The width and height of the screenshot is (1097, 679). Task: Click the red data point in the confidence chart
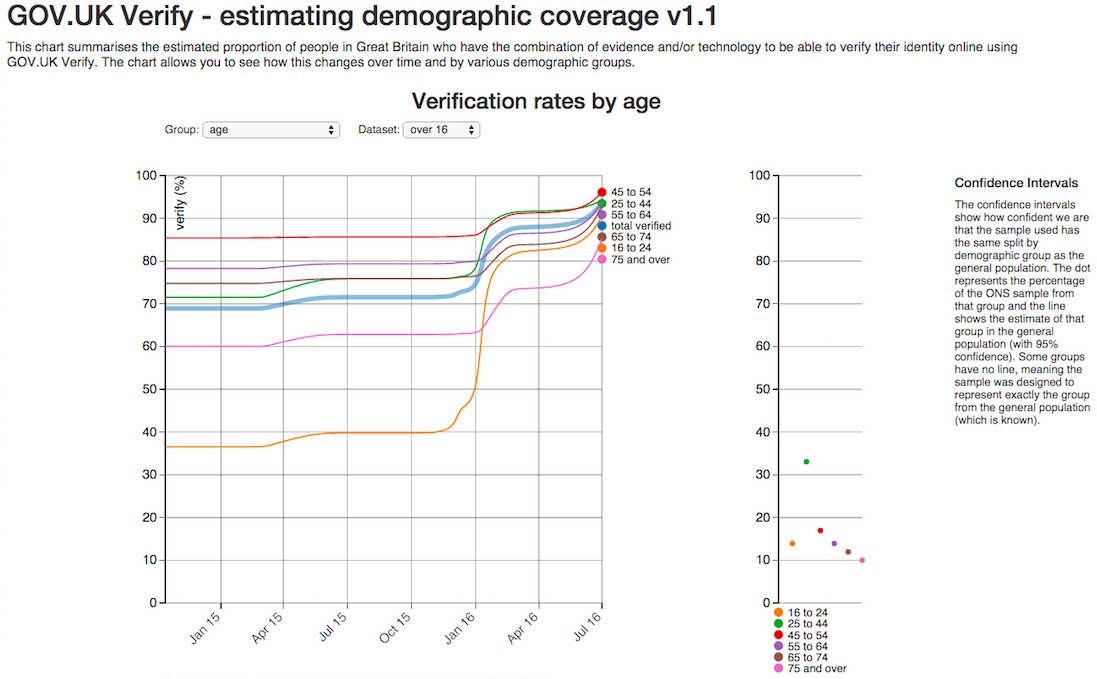point(821,531)
